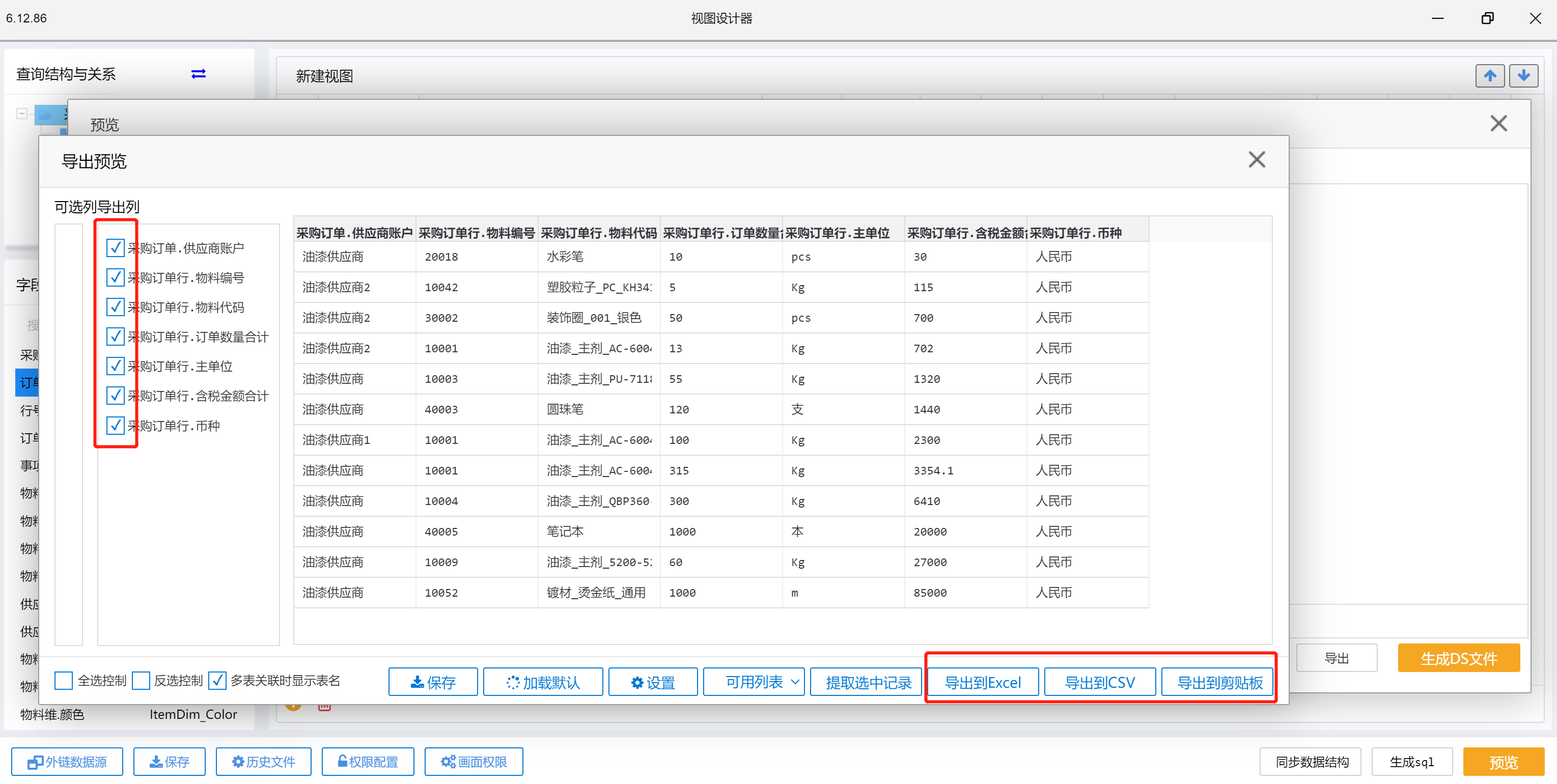Enable the 反选控制 checkbox
Image resolution: width=1557 pixels, height=784 pixels.
140,681
